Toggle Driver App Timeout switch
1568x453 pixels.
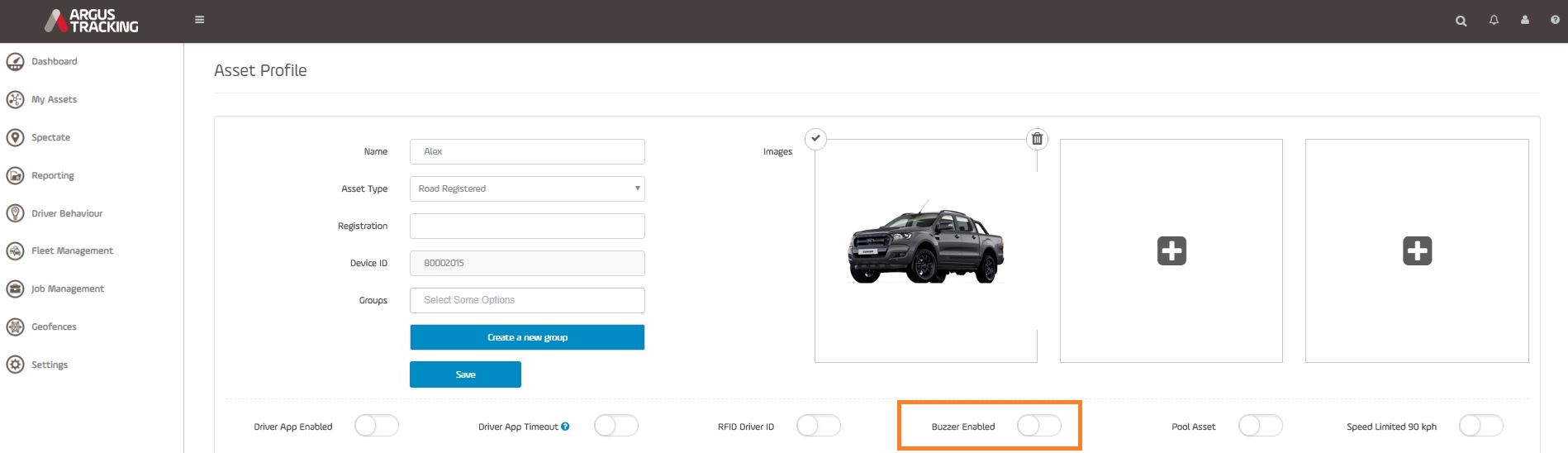[616, 426]
